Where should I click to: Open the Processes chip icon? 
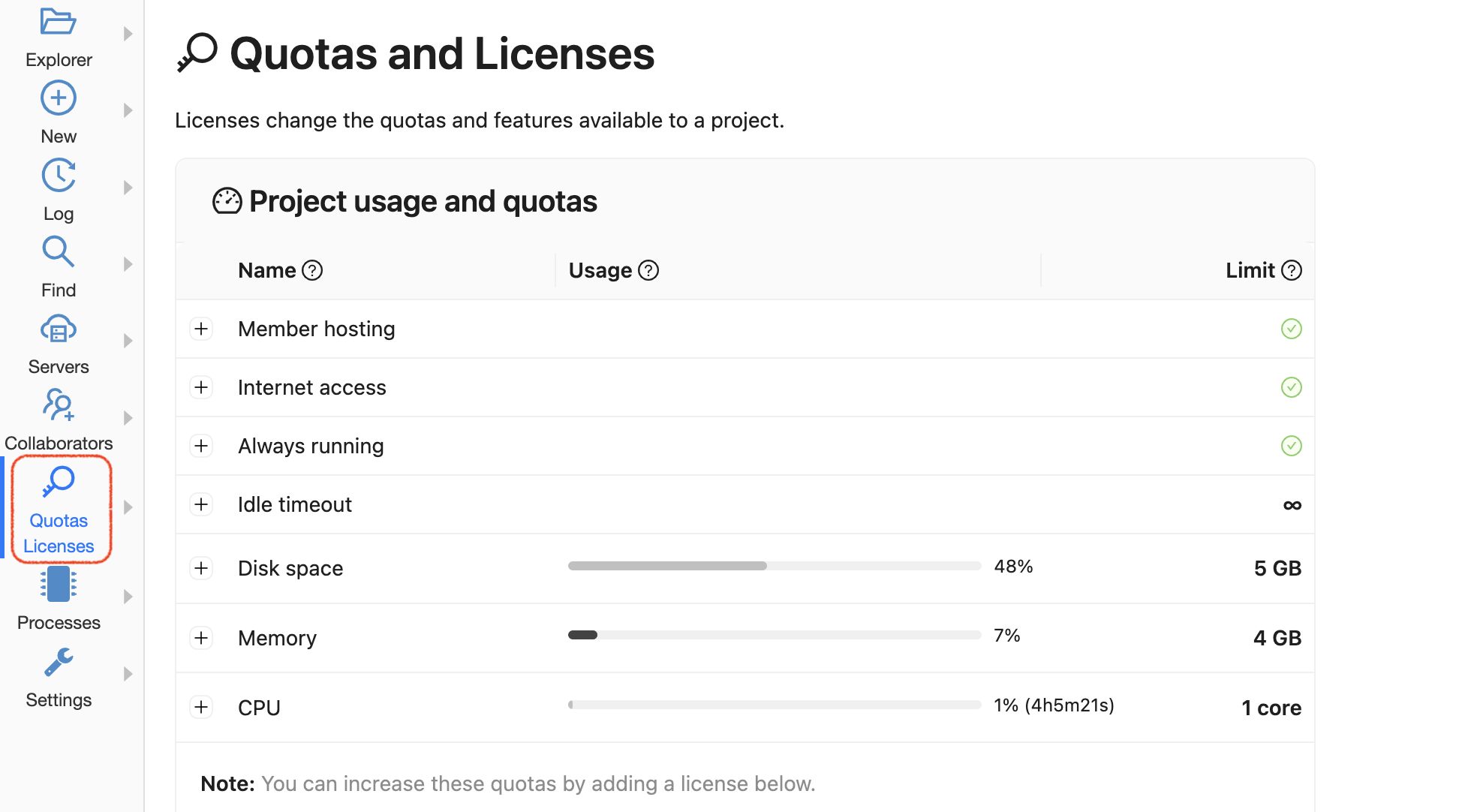58,584
